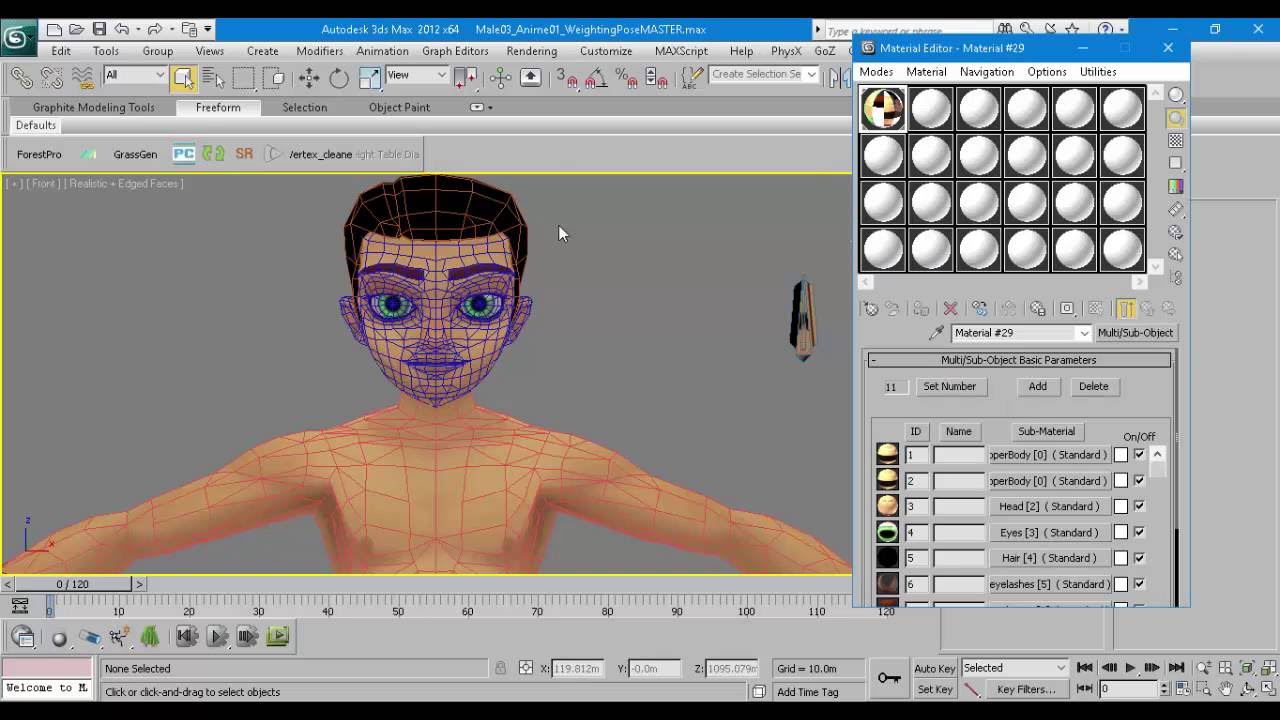1280x720 pixels.
Task: Open the key filter Selected dropdown
Action: pos(1015,668)
